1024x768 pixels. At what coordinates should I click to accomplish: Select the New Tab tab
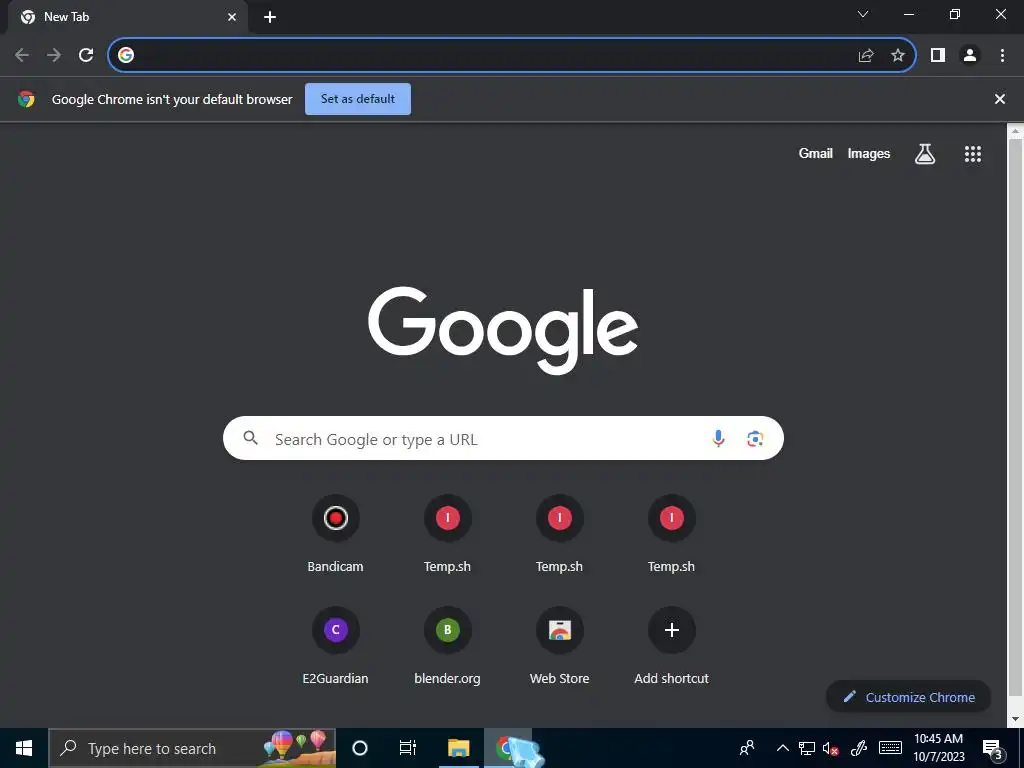point(127,18)
